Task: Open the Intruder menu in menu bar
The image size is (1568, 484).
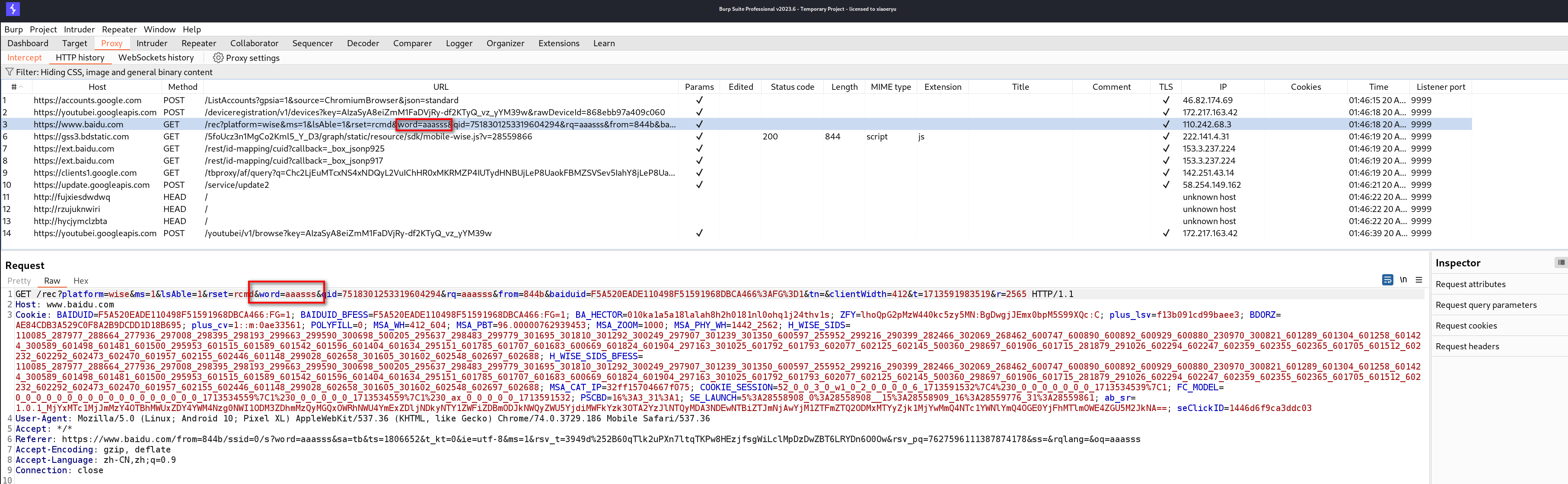Action: coord(79,29)
